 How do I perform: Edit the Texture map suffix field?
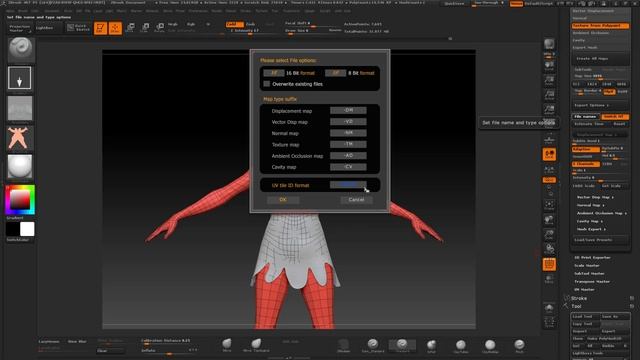(348, 144)
